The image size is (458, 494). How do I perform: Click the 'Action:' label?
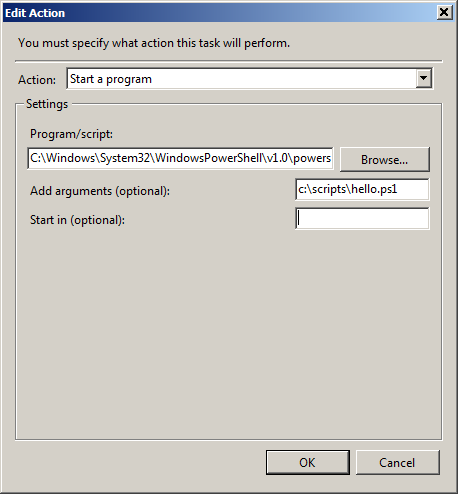pyautogui.click(x=37, y=80)
